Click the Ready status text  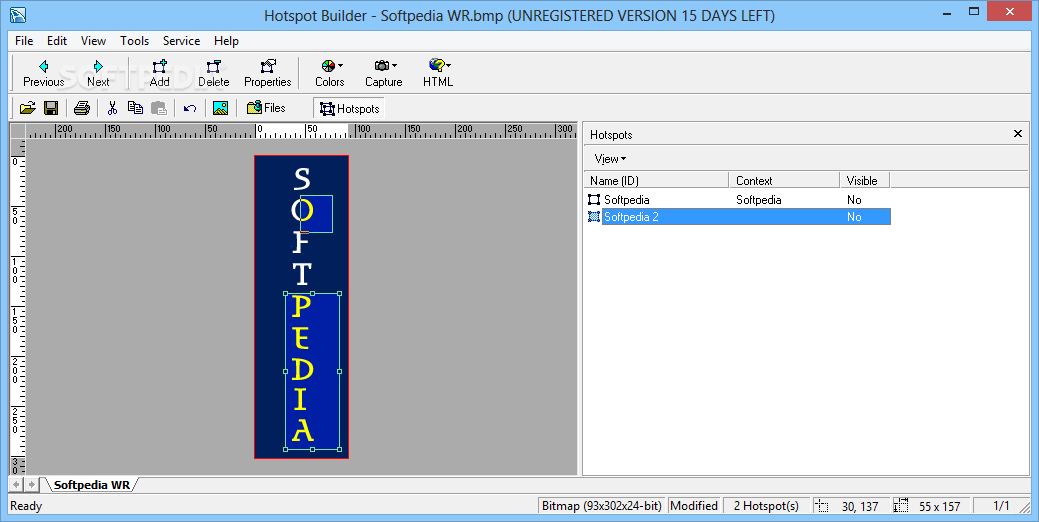coord(26,505)
